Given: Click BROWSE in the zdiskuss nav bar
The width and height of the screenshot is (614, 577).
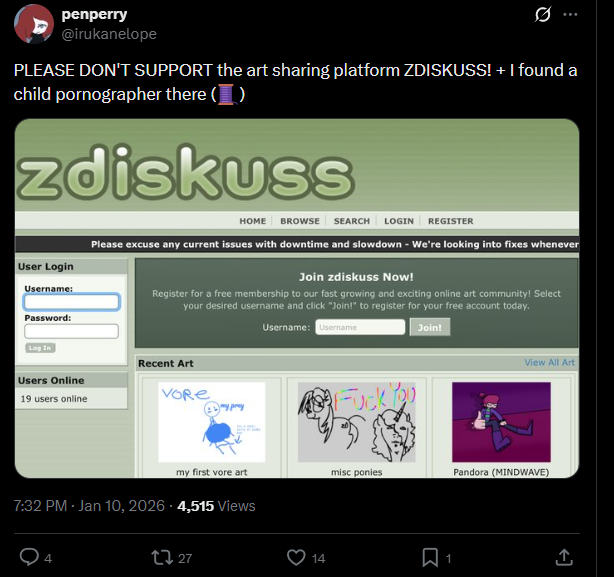Looking at the screenshot, I should coord(300,221).
